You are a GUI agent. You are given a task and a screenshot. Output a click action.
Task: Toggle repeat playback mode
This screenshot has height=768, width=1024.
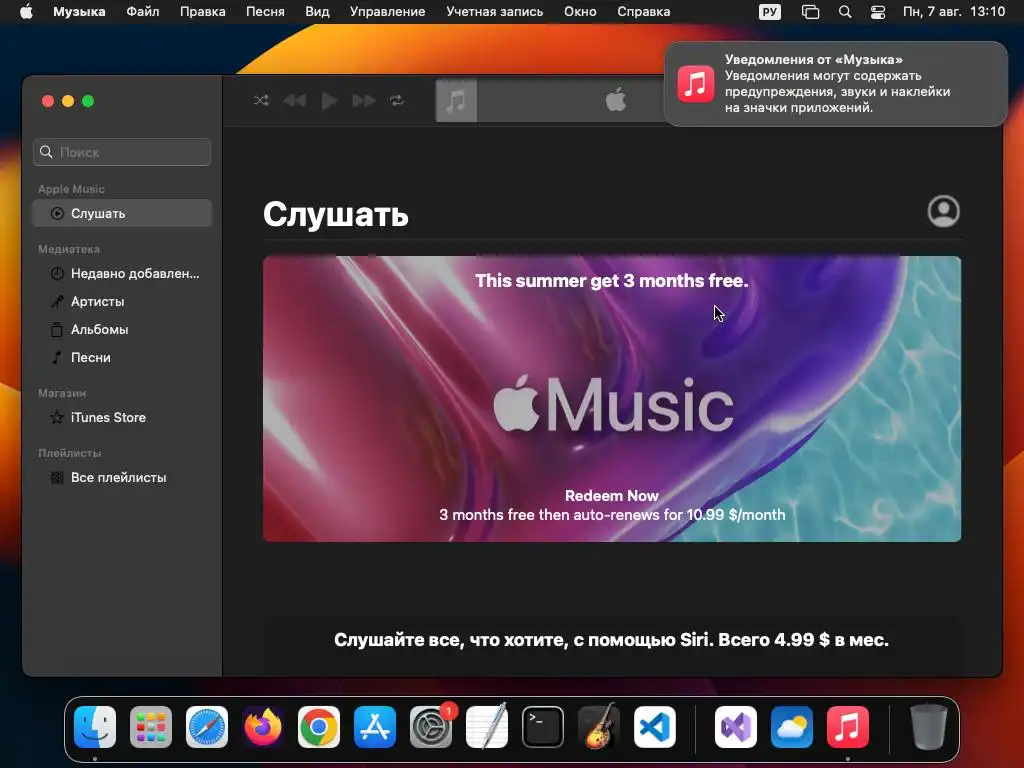(x=397, y=101)
